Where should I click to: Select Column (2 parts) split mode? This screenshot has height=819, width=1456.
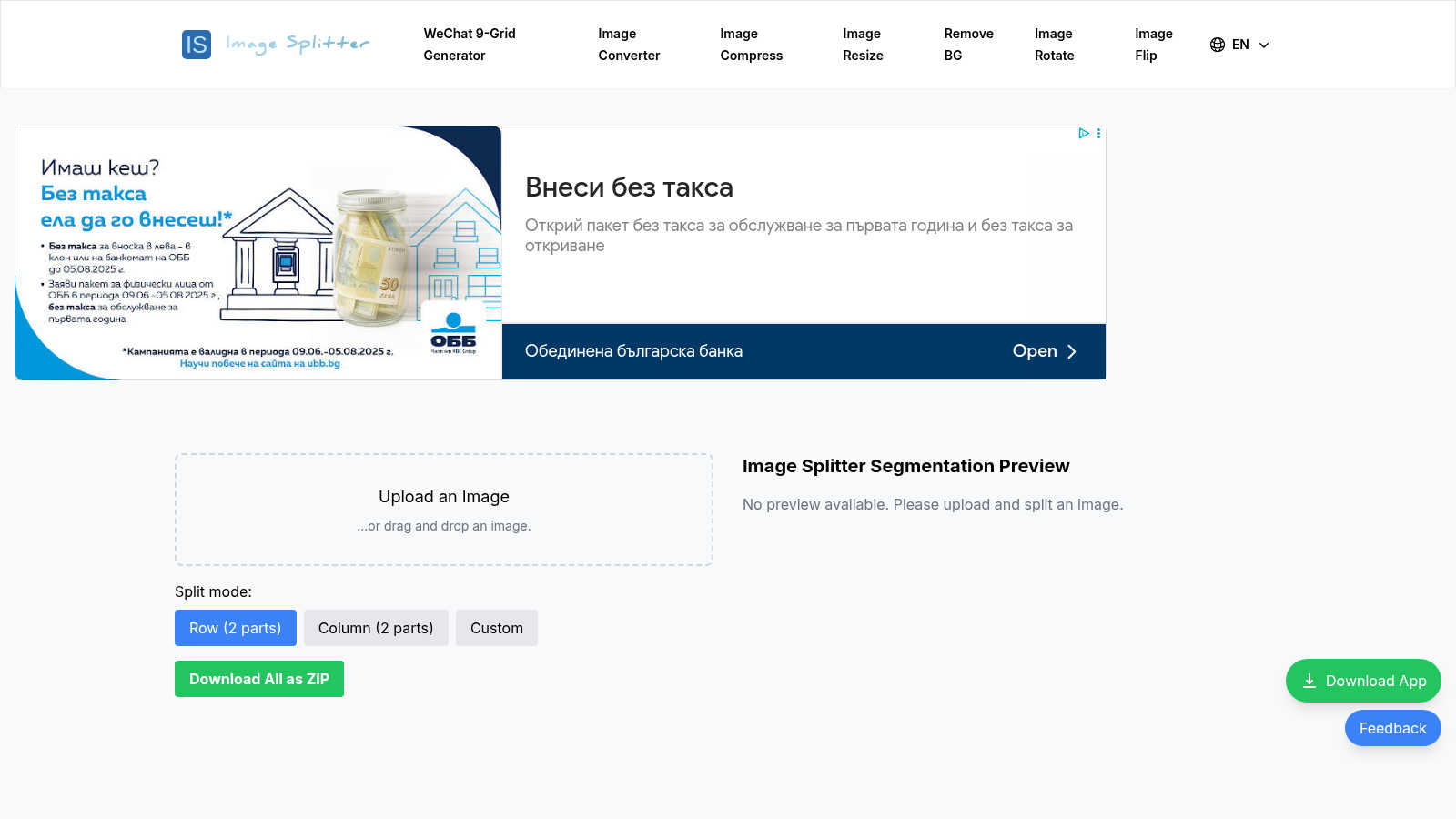coord(376,628)
